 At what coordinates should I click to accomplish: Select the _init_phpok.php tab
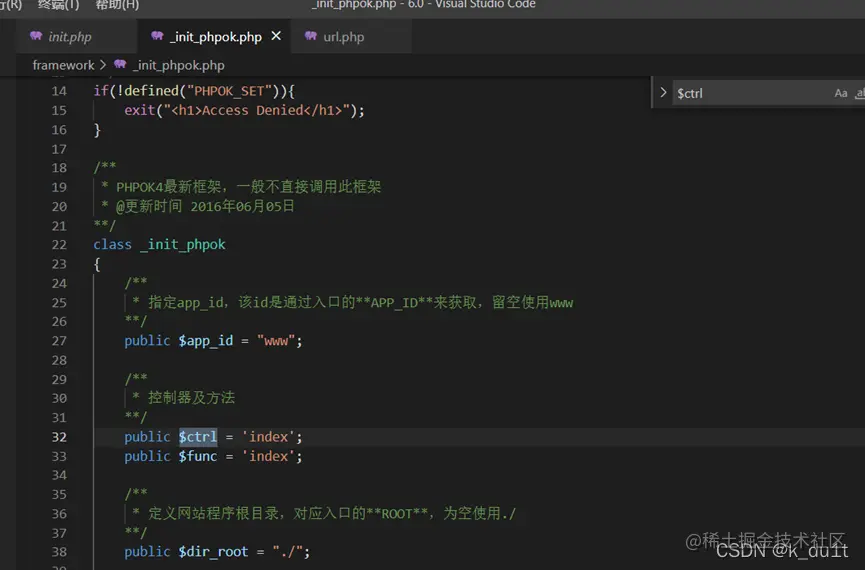point(215,37)
